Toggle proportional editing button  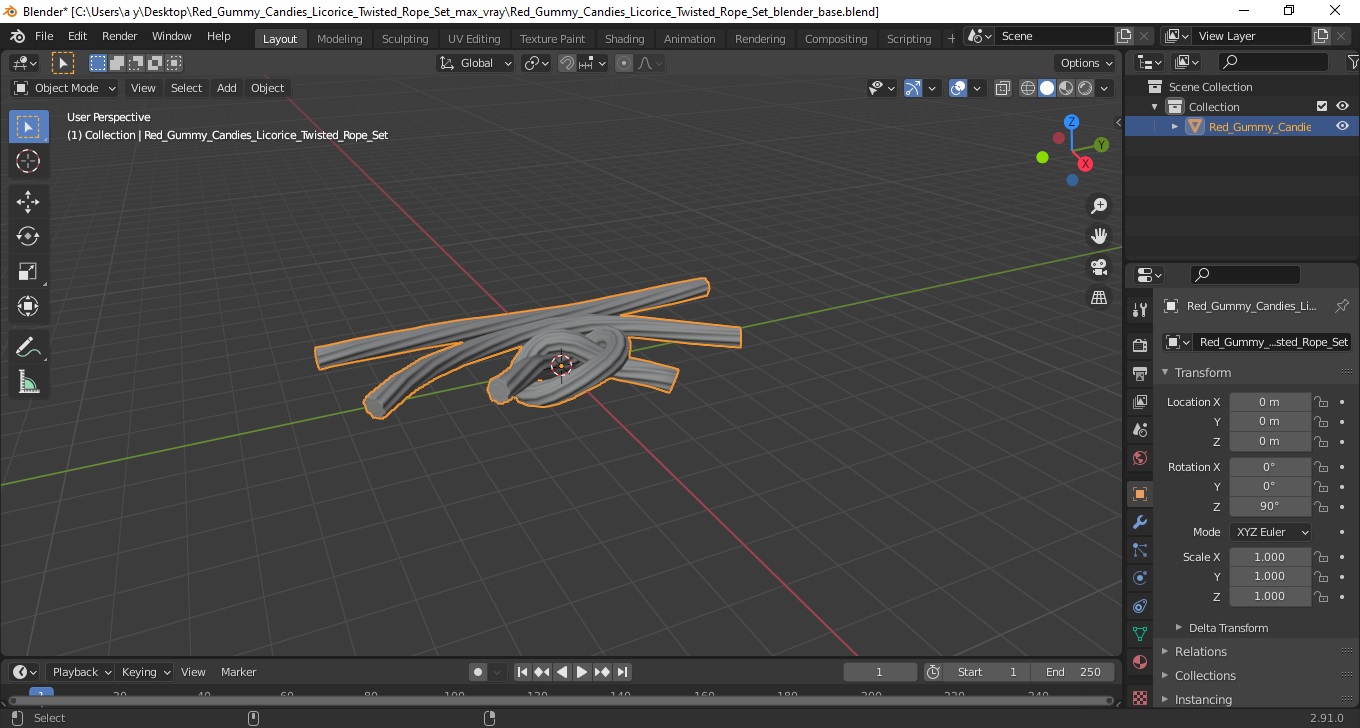[624, 63]
